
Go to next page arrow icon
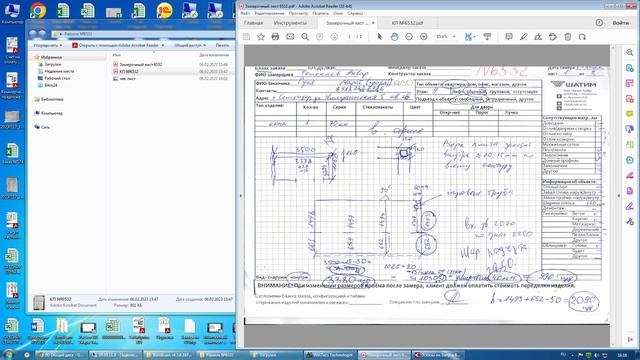pyautogui.click(x=334, y=37)
